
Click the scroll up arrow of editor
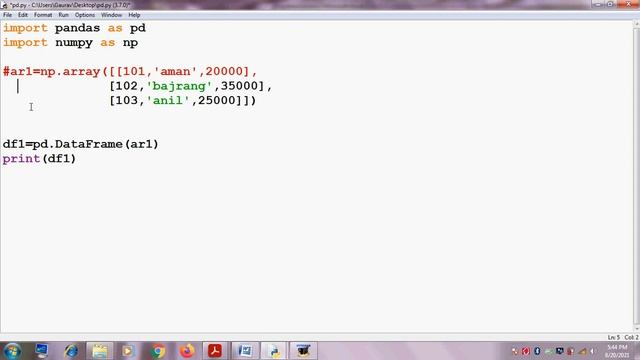pos(636,24)
